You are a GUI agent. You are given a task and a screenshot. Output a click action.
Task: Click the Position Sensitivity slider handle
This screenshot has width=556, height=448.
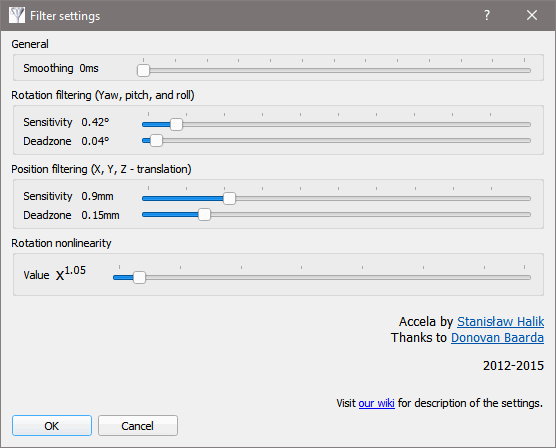click(229, 198)
